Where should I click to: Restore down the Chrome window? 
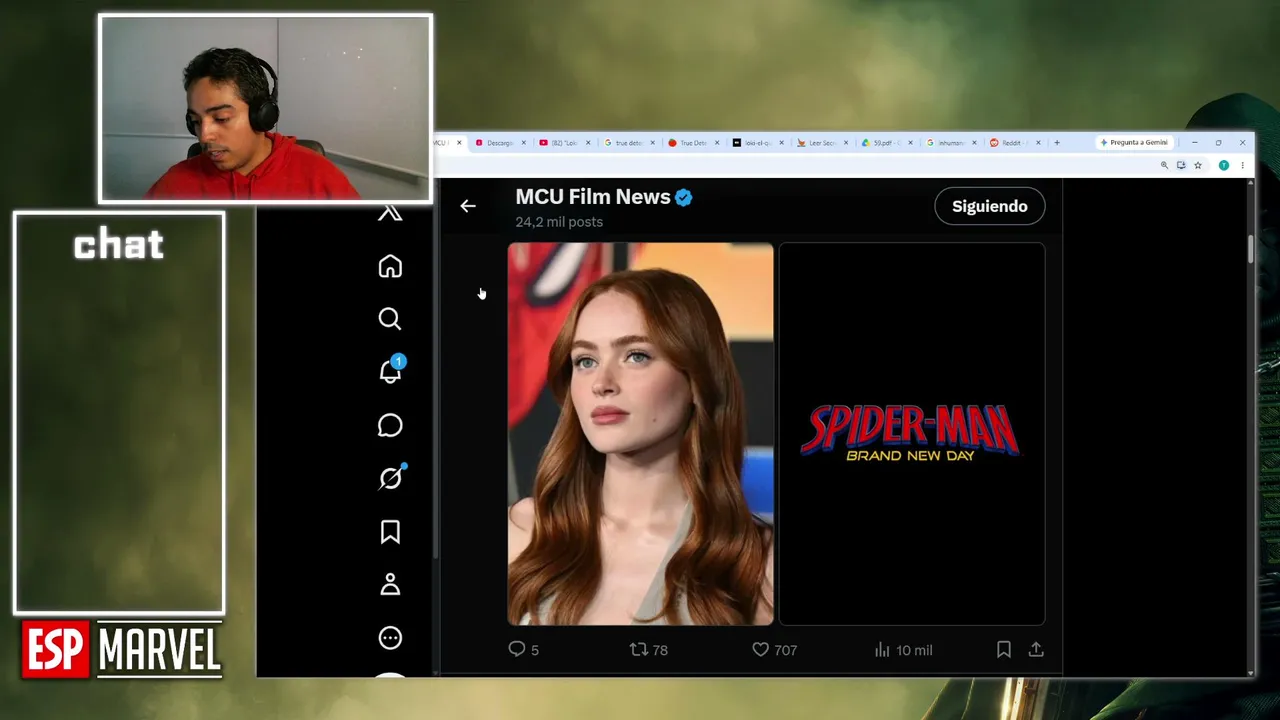[x=1218, y=143]
